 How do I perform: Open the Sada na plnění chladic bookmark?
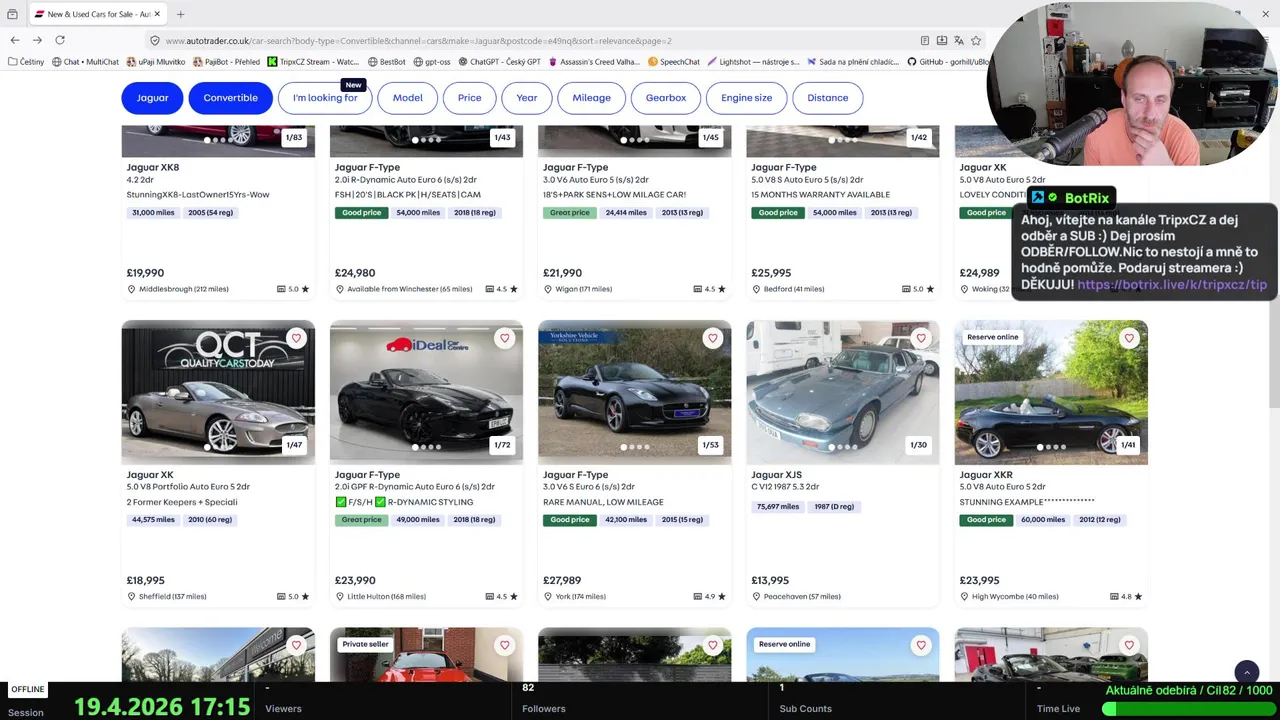point(853,62)
